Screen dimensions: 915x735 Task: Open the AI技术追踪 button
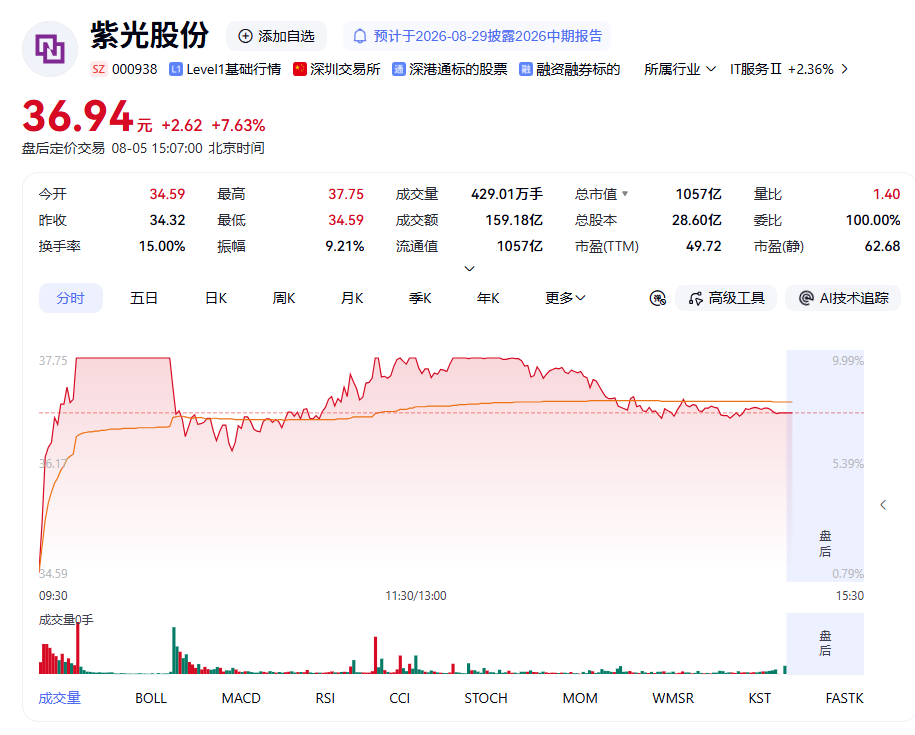pos(843,298)
